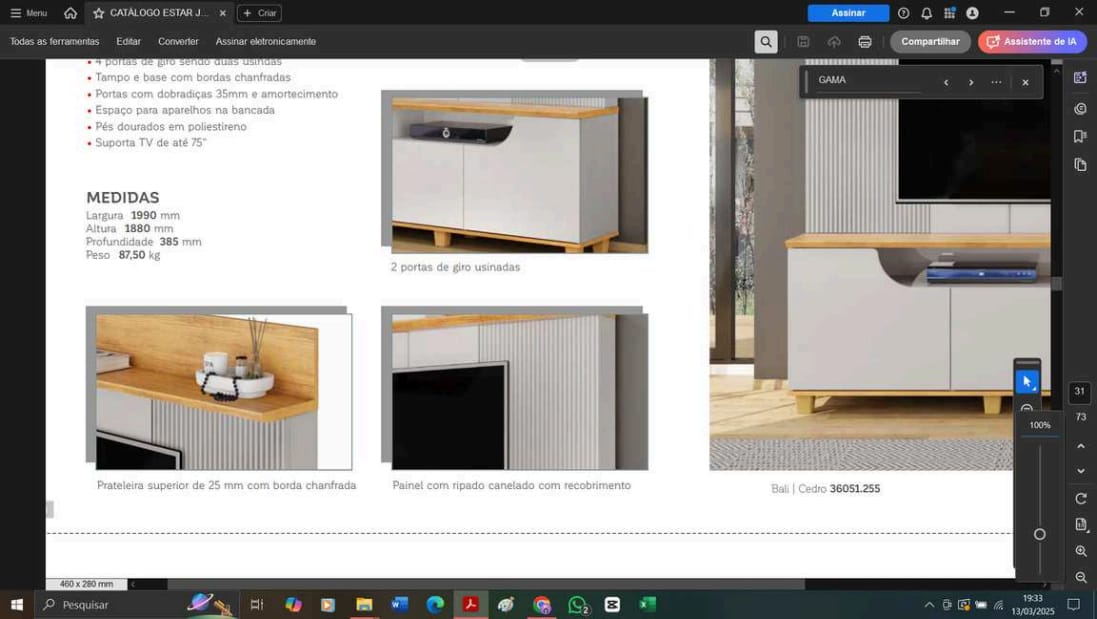This screenshot has width=1097, height=619.
Task: Print the document using the printer icon
Action: click(x=864, y=42)
